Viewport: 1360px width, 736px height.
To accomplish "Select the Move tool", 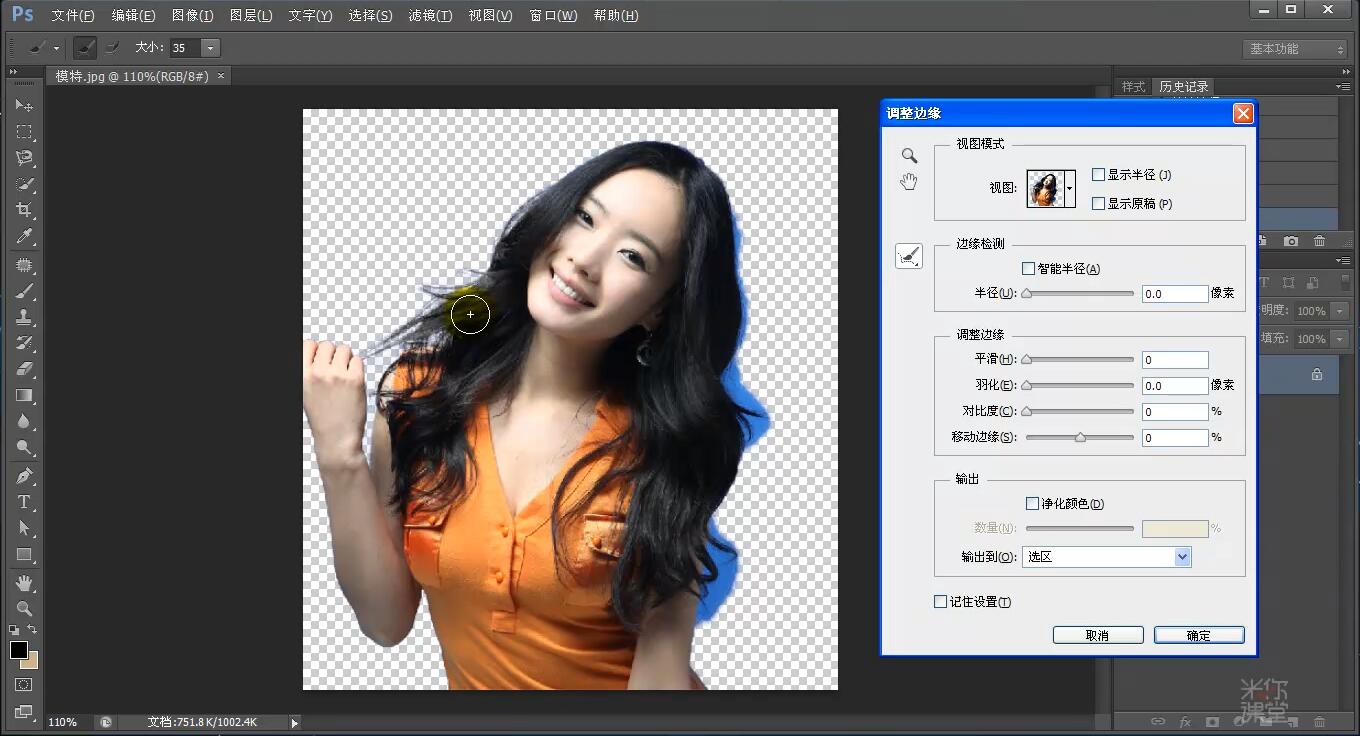I will [22, 104].
